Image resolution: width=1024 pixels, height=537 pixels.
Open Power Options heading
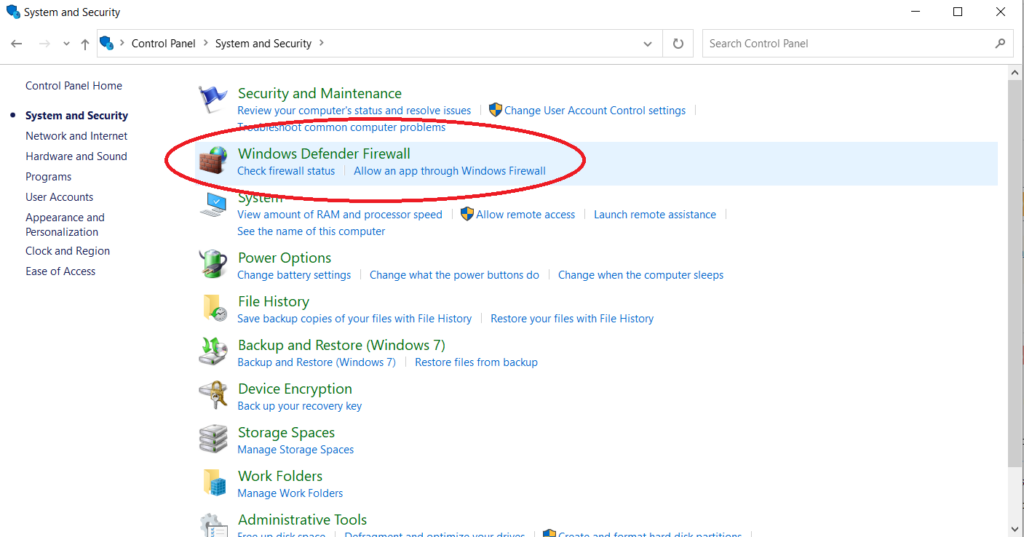[x=284, y=258]
